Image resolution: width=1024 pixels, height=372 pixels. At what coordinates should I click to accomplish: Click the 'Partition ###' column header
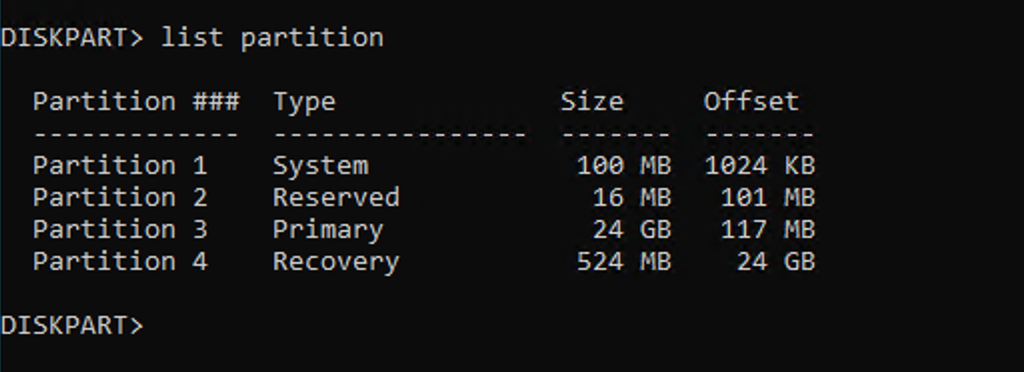pyautogui.click(x=136, y=101)
